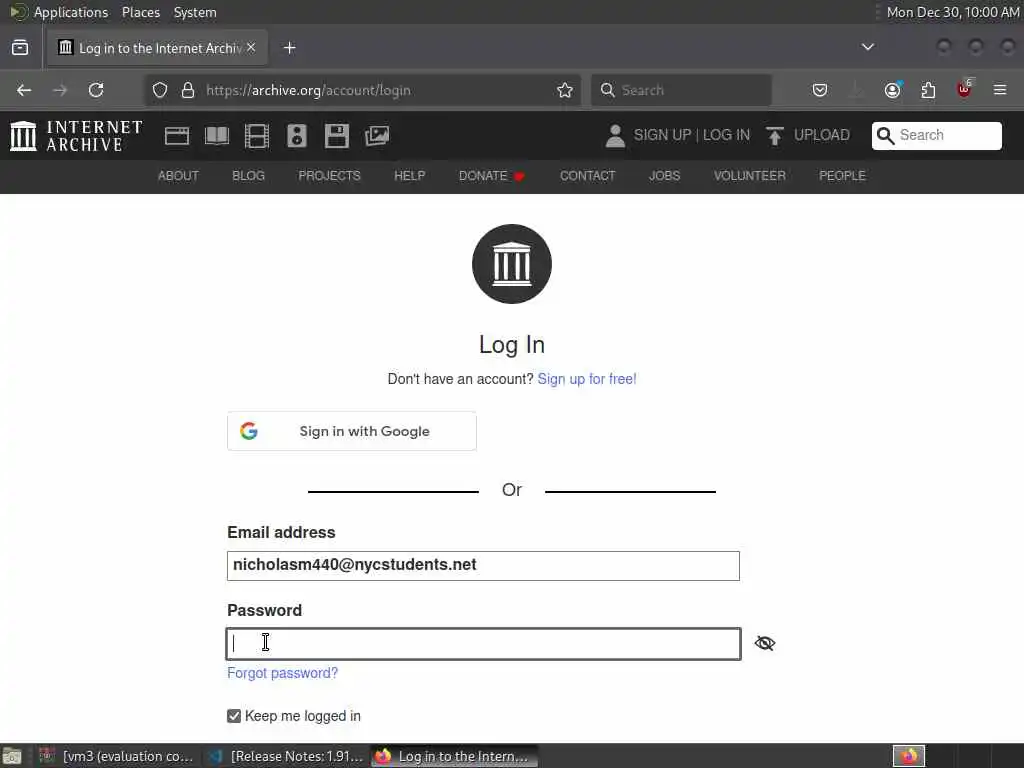The image size is (1024, 768).
Task: Click SIGN UP in the top bar
Action: [662, 135]
